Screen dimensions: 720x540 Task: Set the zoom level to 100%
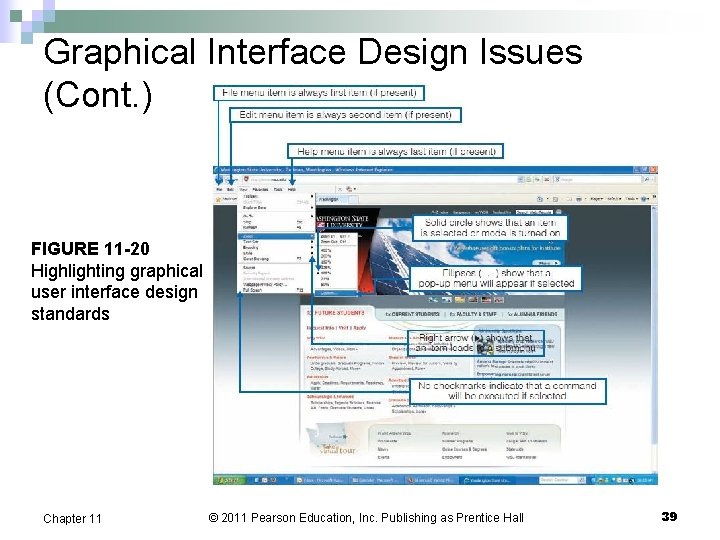[337, 273]
